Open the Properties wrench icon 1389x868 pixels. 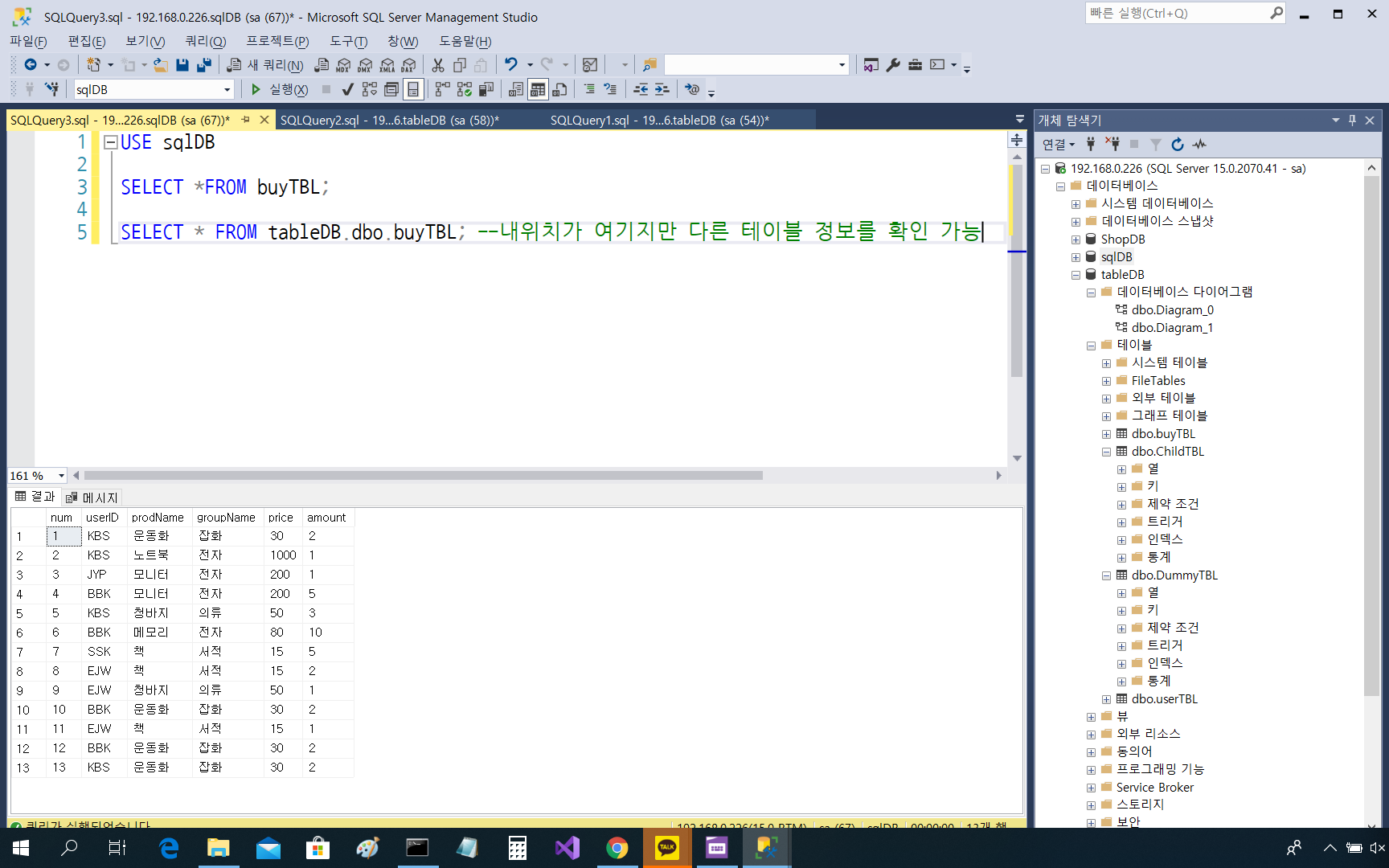click(893, 65)
